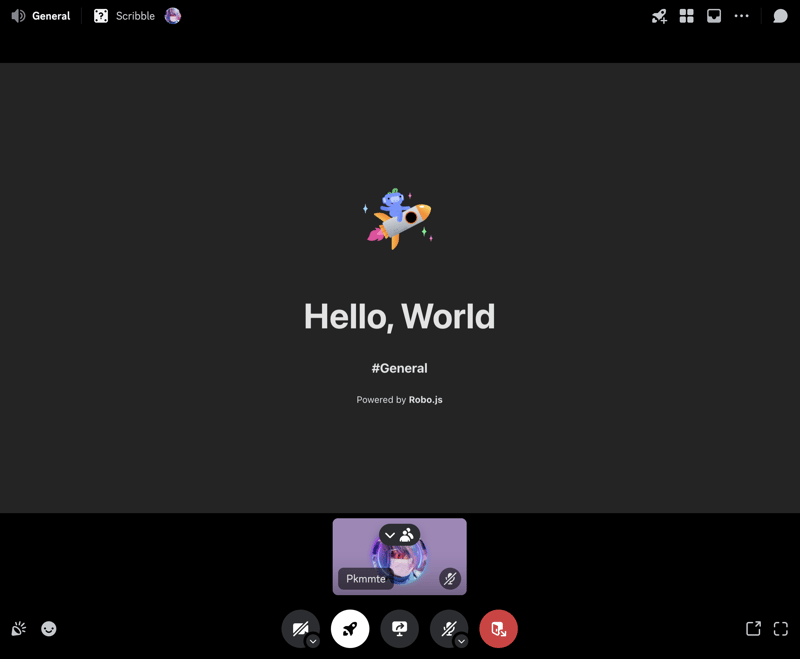This screenshot has height=659, width=800.
Task: Share your screen
Action: [399, 629]
